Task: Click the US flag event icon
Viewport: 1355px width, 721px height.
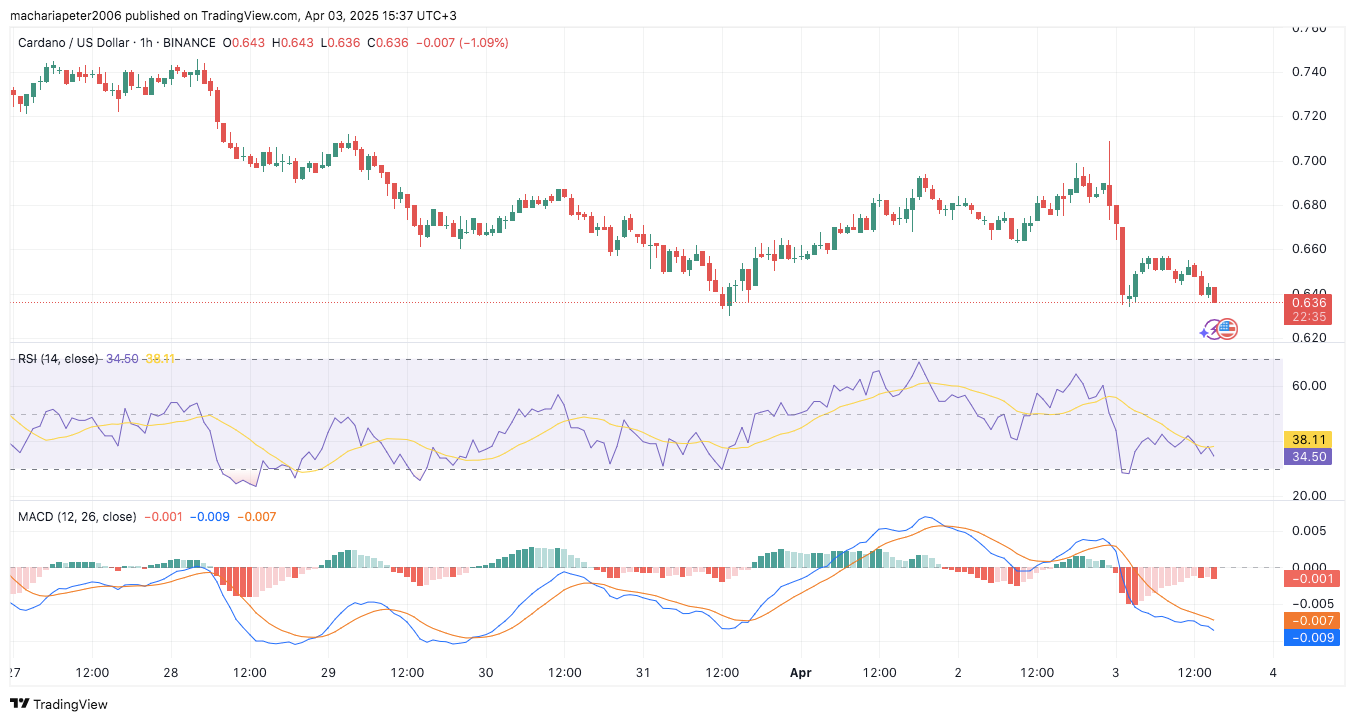Action: [x=1228, y=328]
